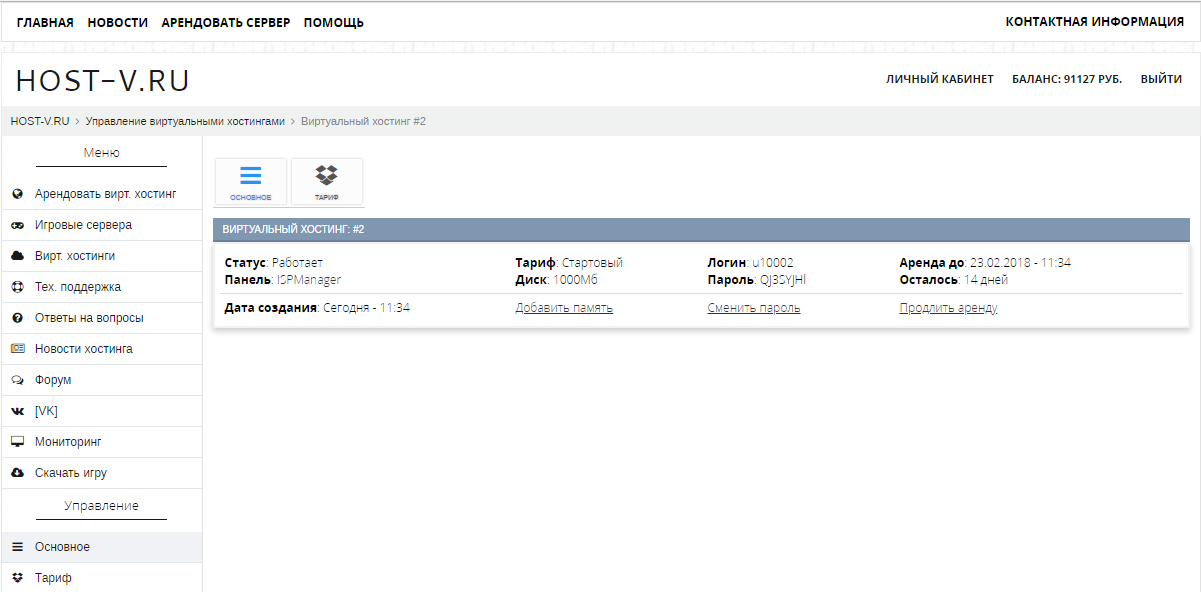Image resolution: width=1201 pixels, height=592 pixels.
Task: Switch to the Тариф tab with Dropbox icon
Action: [327, 182]
